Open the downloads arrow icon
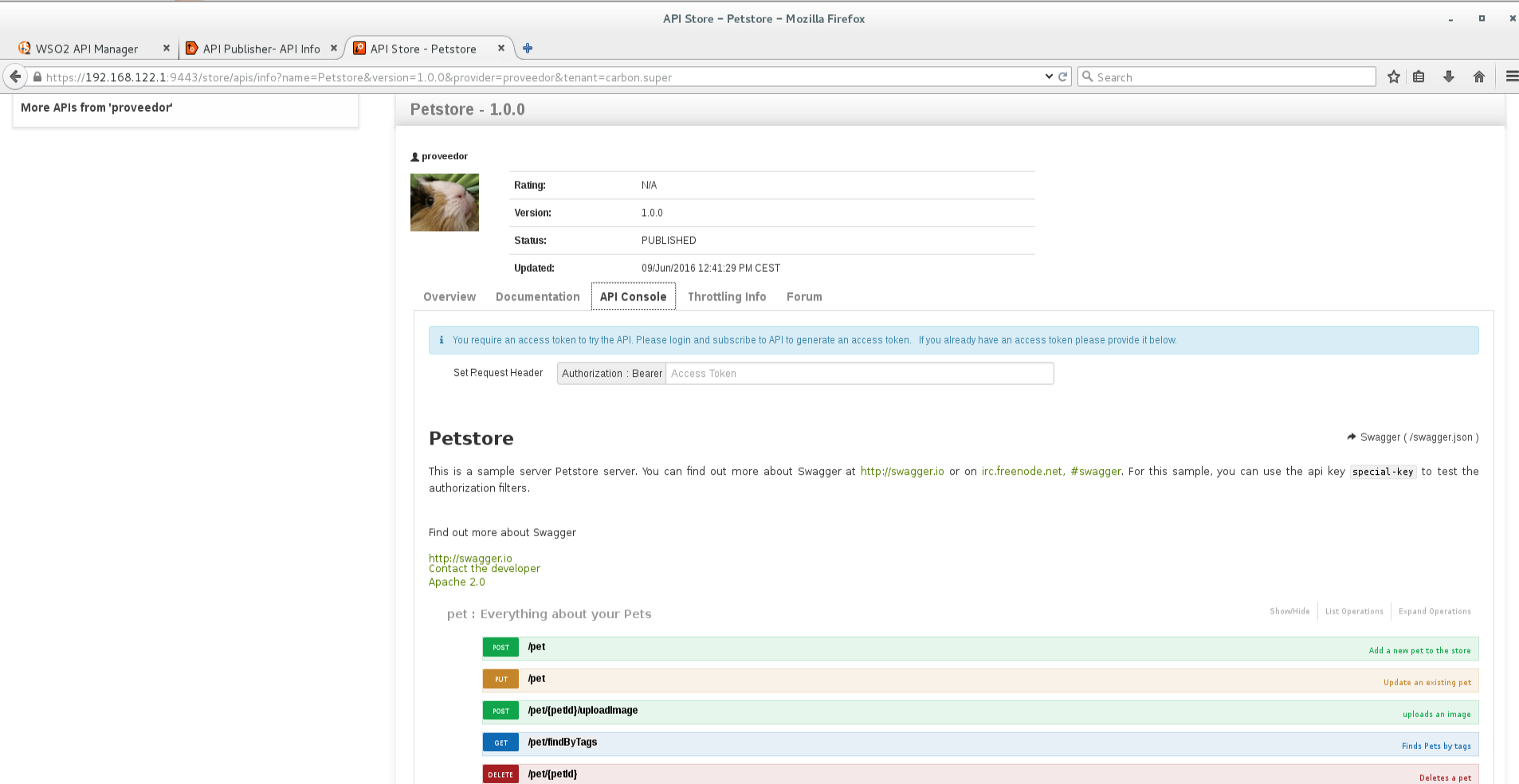This screenshot has height=784, width=1519. pyautogui.click(x=1449, y=76)
